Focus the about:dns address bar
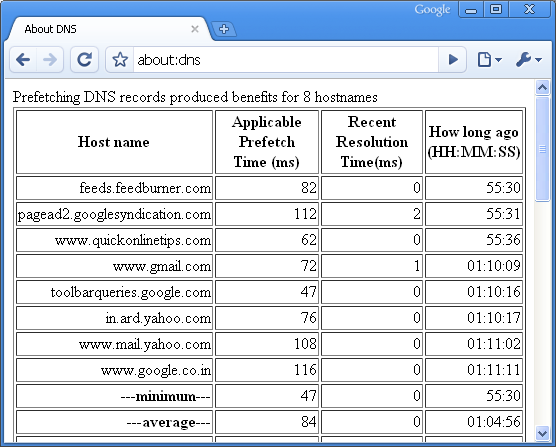Viewport: 556px width, 447px height. [285, 60]
